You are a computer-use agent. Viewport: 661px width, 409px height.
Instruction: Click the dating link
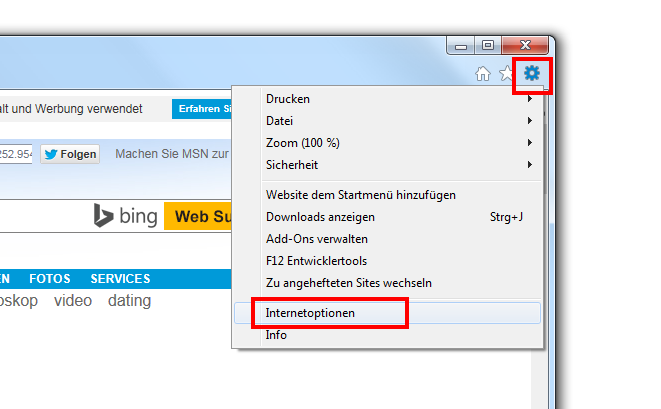129,300
